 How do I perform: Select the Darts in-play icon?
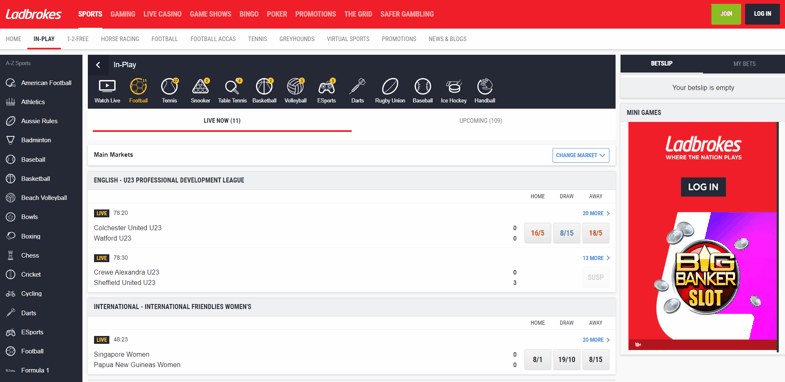[357, 91]
